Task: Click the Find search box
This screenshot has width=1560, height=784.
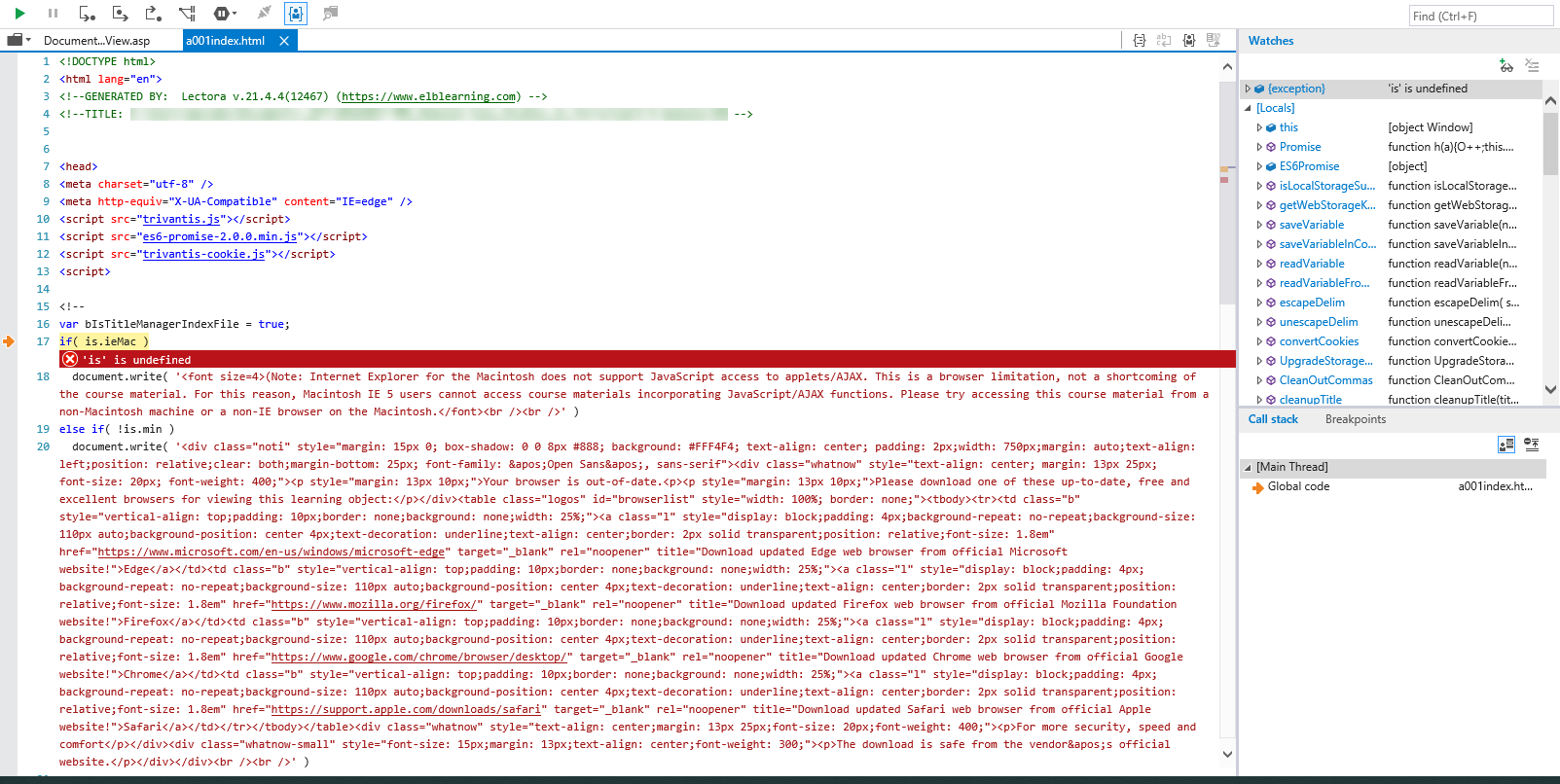Action: coord(1480,16)
